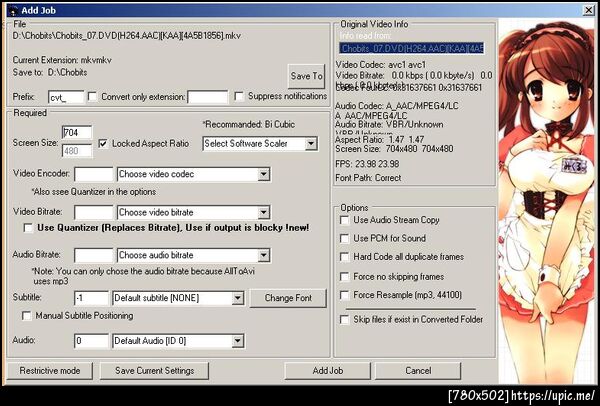Screen dimensions: 600x406
Task: Enable Use Audio Stream Copy
Action: point(344,220)
